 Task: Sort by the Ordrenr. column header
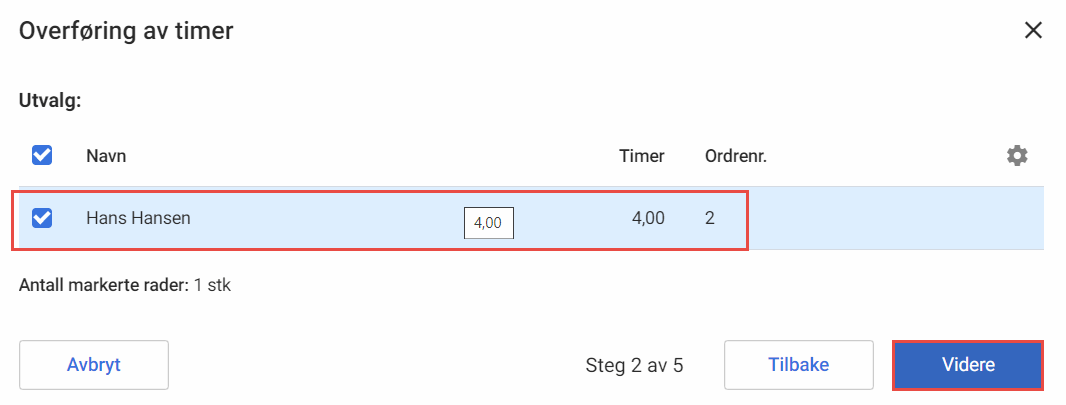(x=736, y=156)
